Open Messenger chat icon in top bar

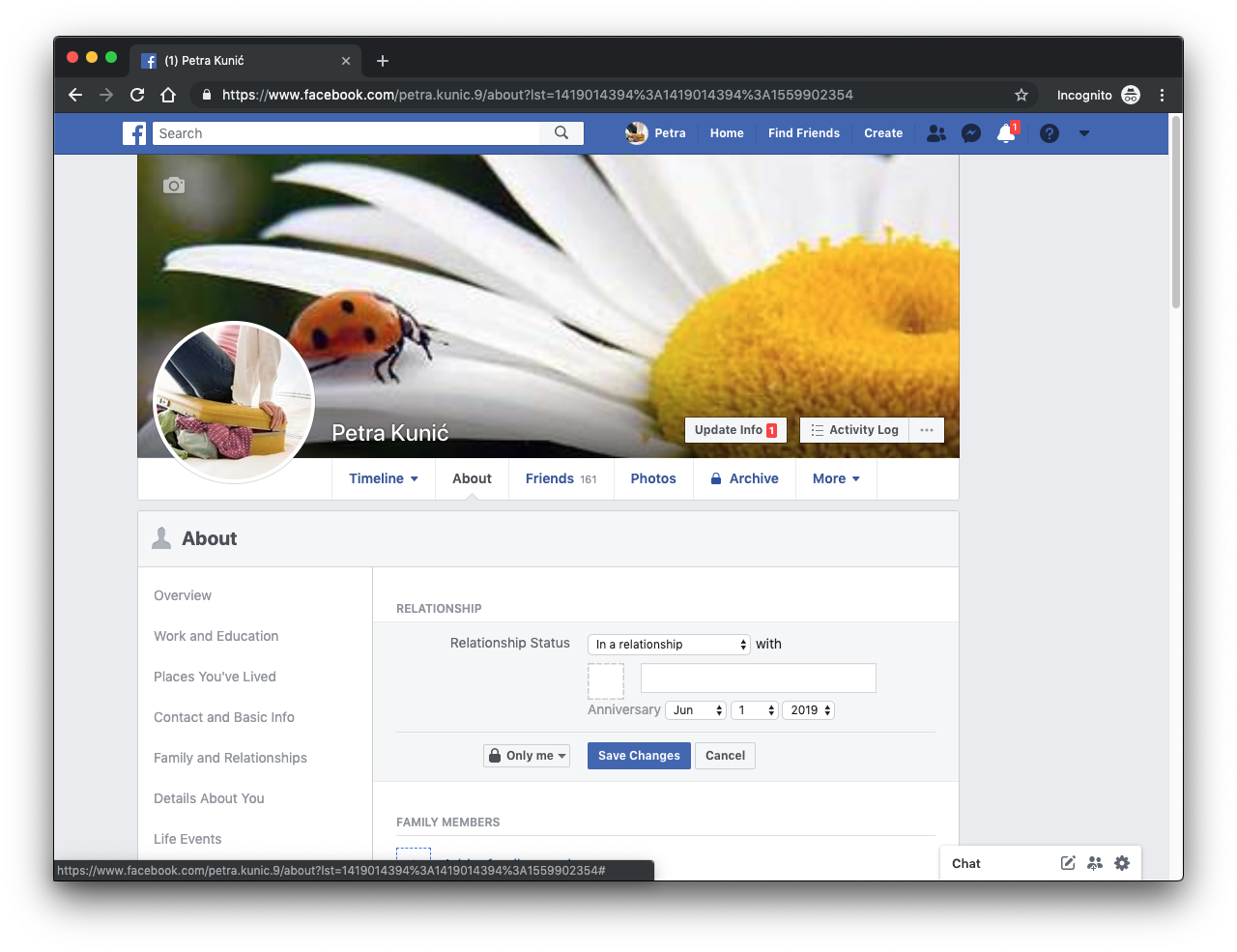[971, 133]
